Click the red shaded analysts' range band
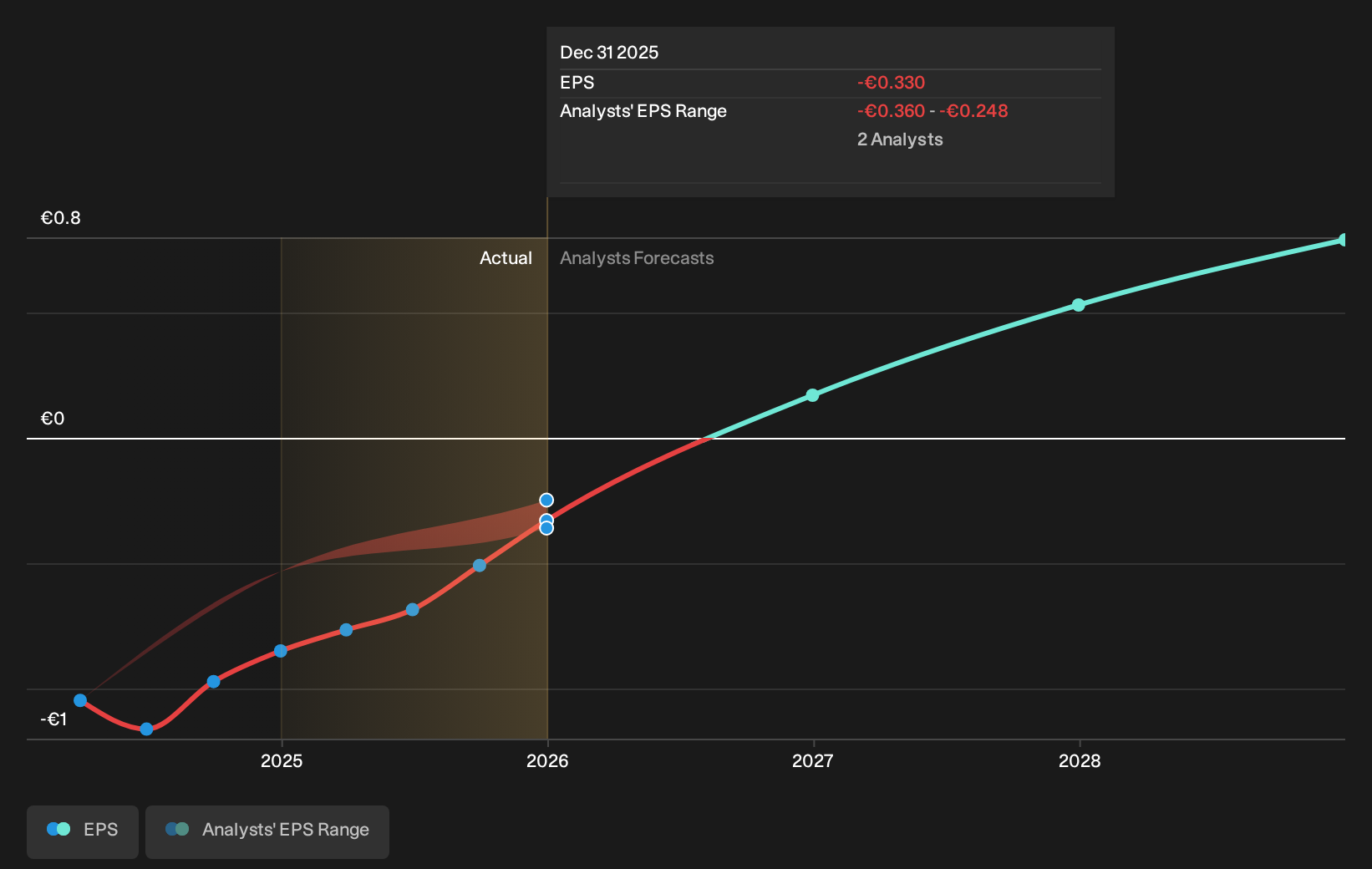1372x869 pixels. pos(451,535)
